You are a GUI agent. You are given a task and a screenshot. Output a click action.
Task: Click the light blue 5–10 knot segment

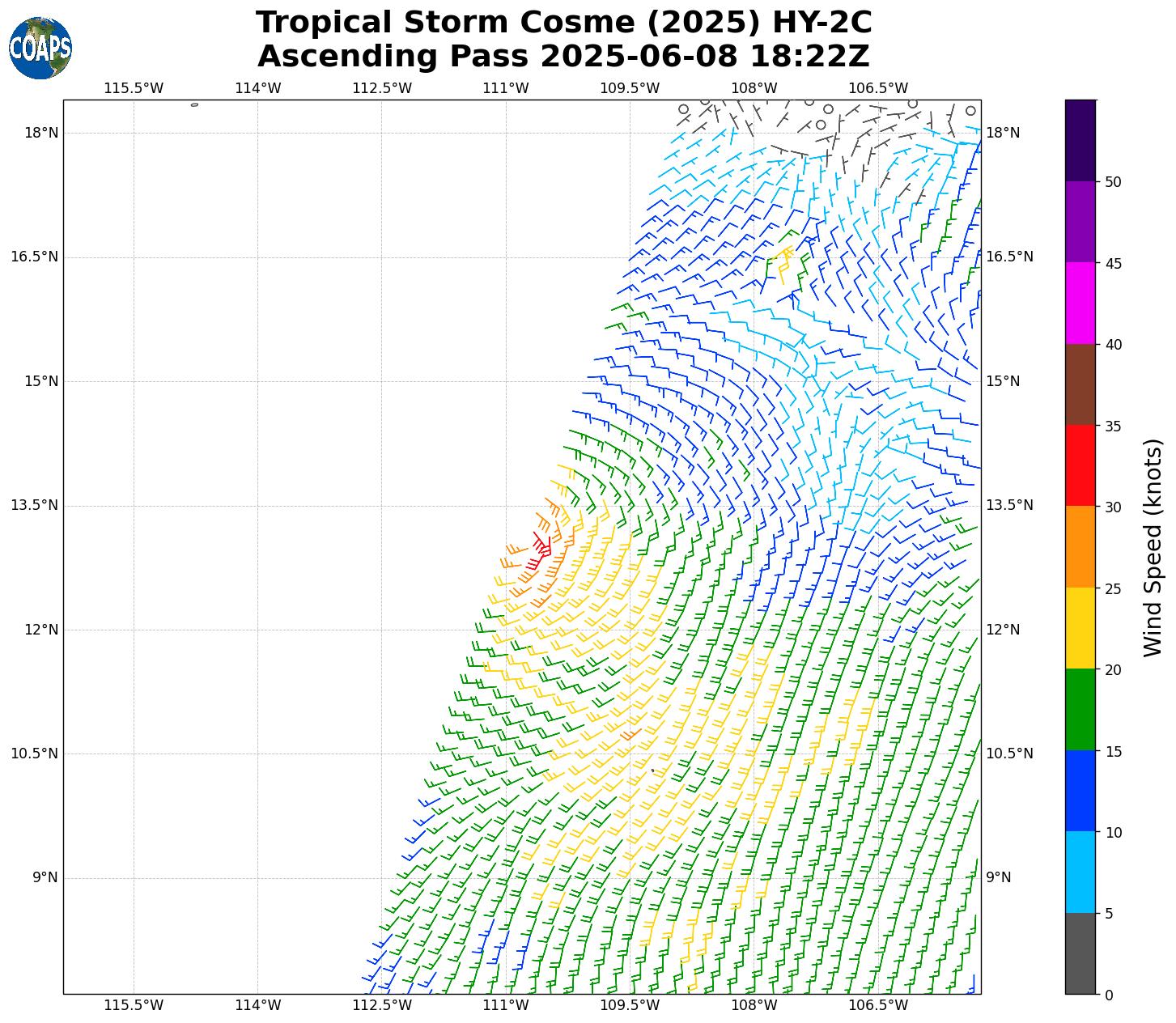pyautogui.click(x=1080, y=872)
